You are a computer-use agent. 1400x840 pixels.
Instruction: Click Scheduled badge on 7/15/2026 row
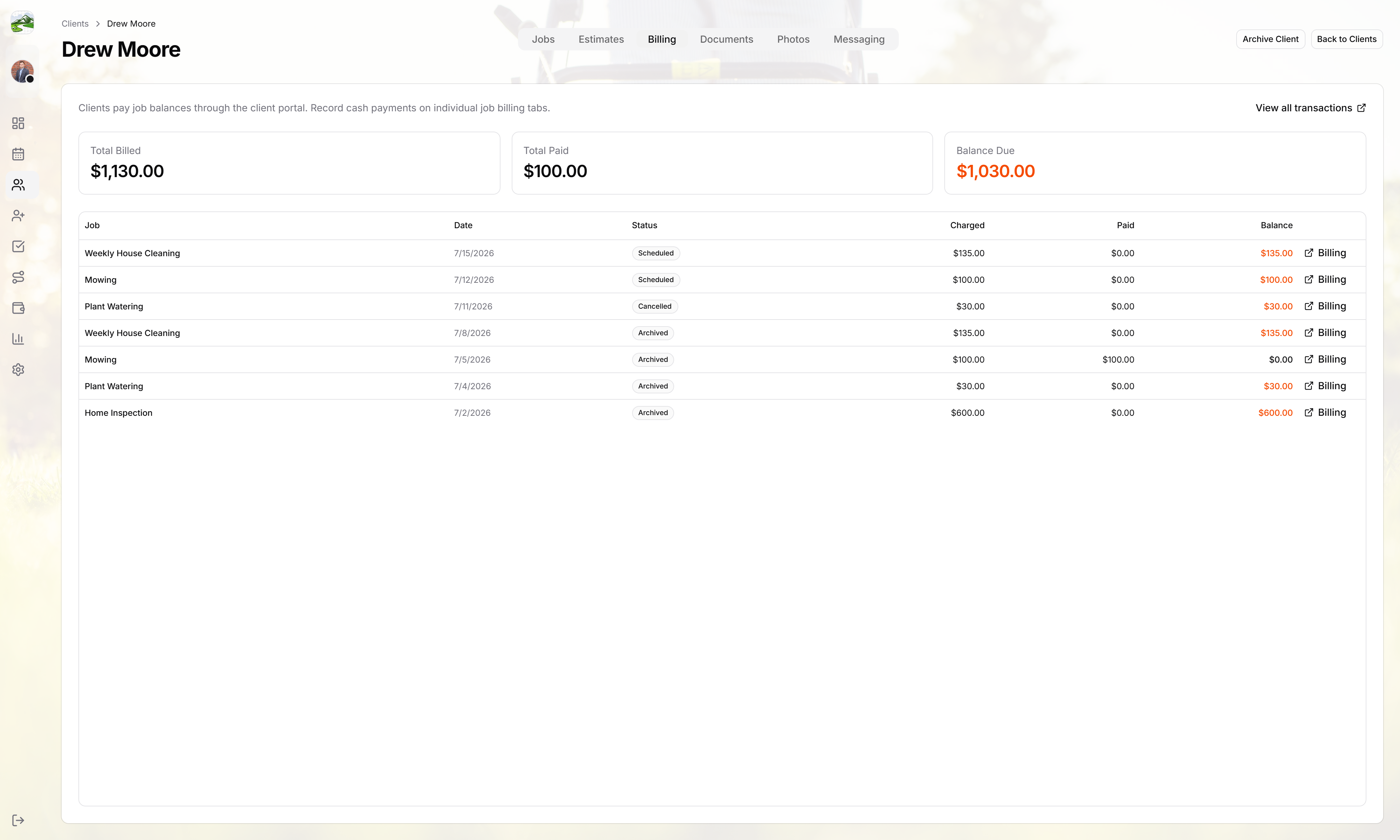[655, 253]
